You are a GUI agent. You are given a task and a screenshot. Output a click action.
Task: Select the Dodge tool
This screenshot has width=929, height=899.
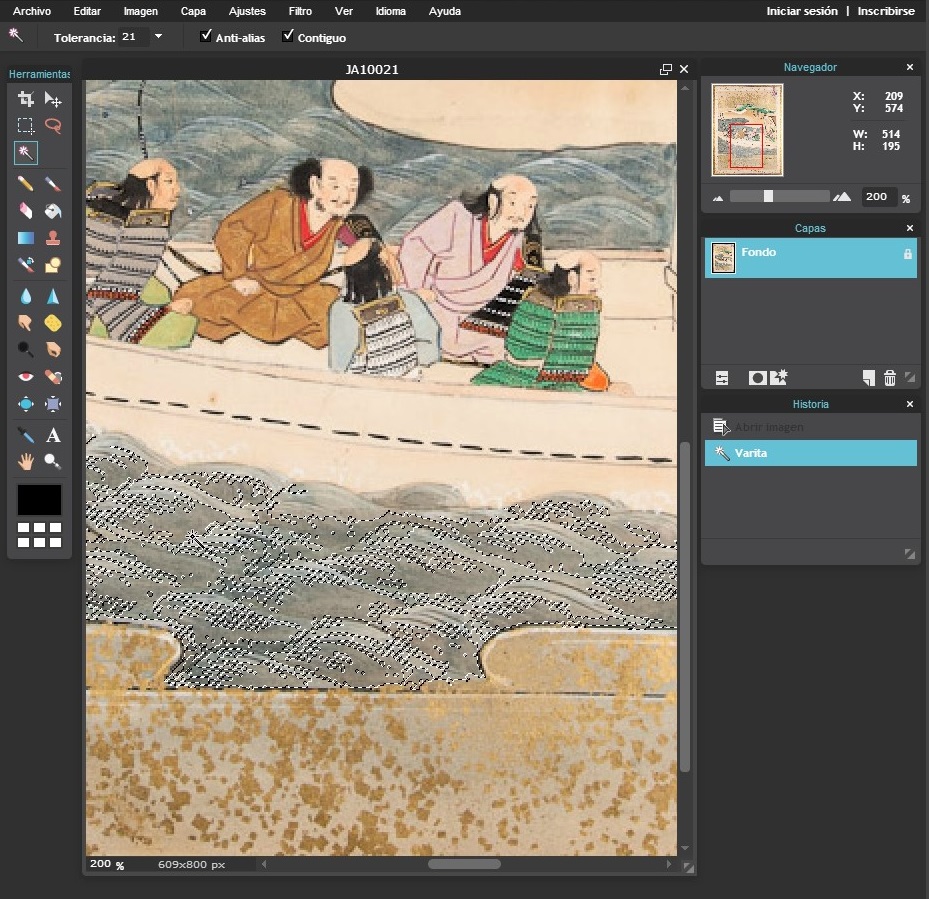[x=25, y=349]
